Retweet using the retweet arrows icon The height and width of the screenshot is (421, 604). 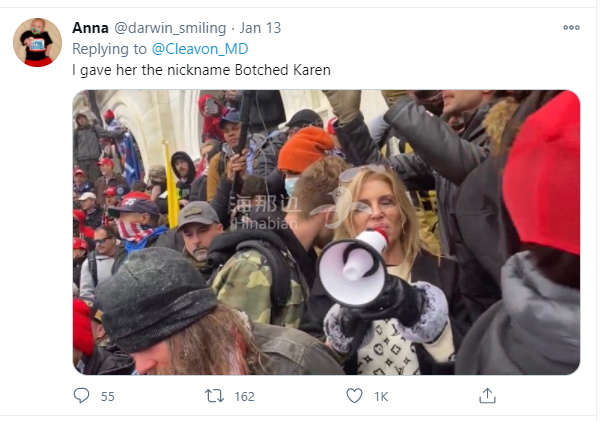215,396
